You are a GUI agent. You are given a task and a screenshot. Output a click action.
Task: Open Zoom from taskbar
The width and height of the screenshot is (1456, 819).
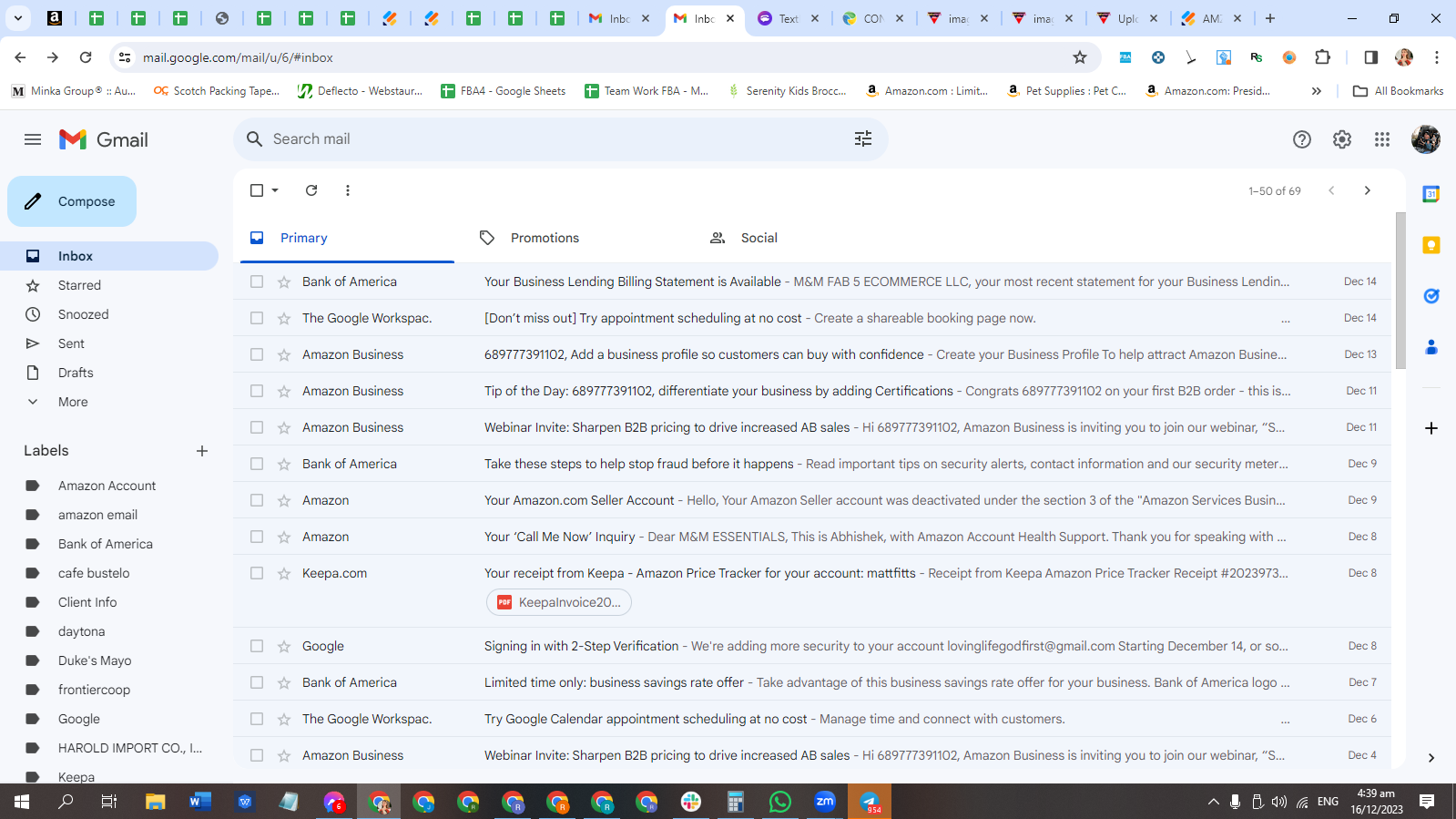coord(825,802)
